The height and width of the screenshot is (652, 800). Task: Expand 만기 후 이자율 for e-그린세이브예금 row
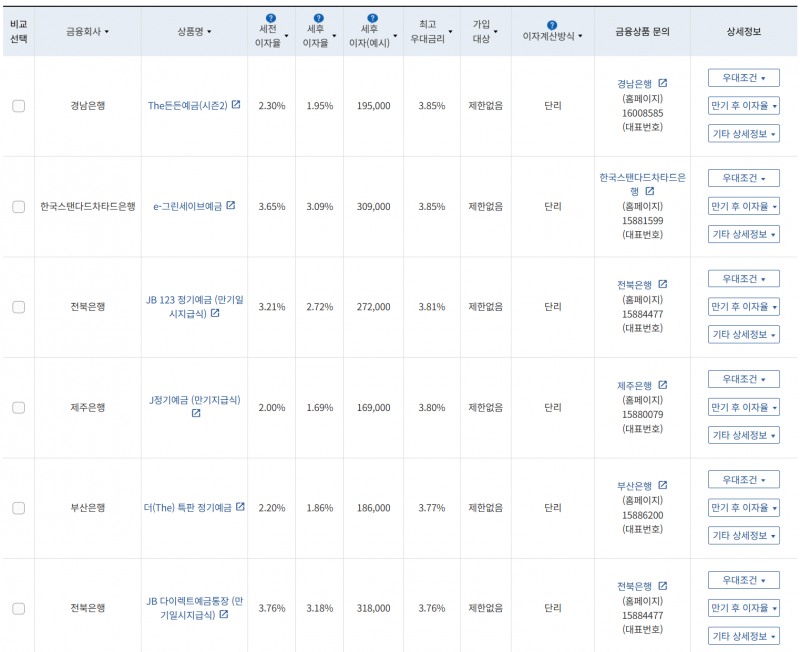click(x=744, y=206)
